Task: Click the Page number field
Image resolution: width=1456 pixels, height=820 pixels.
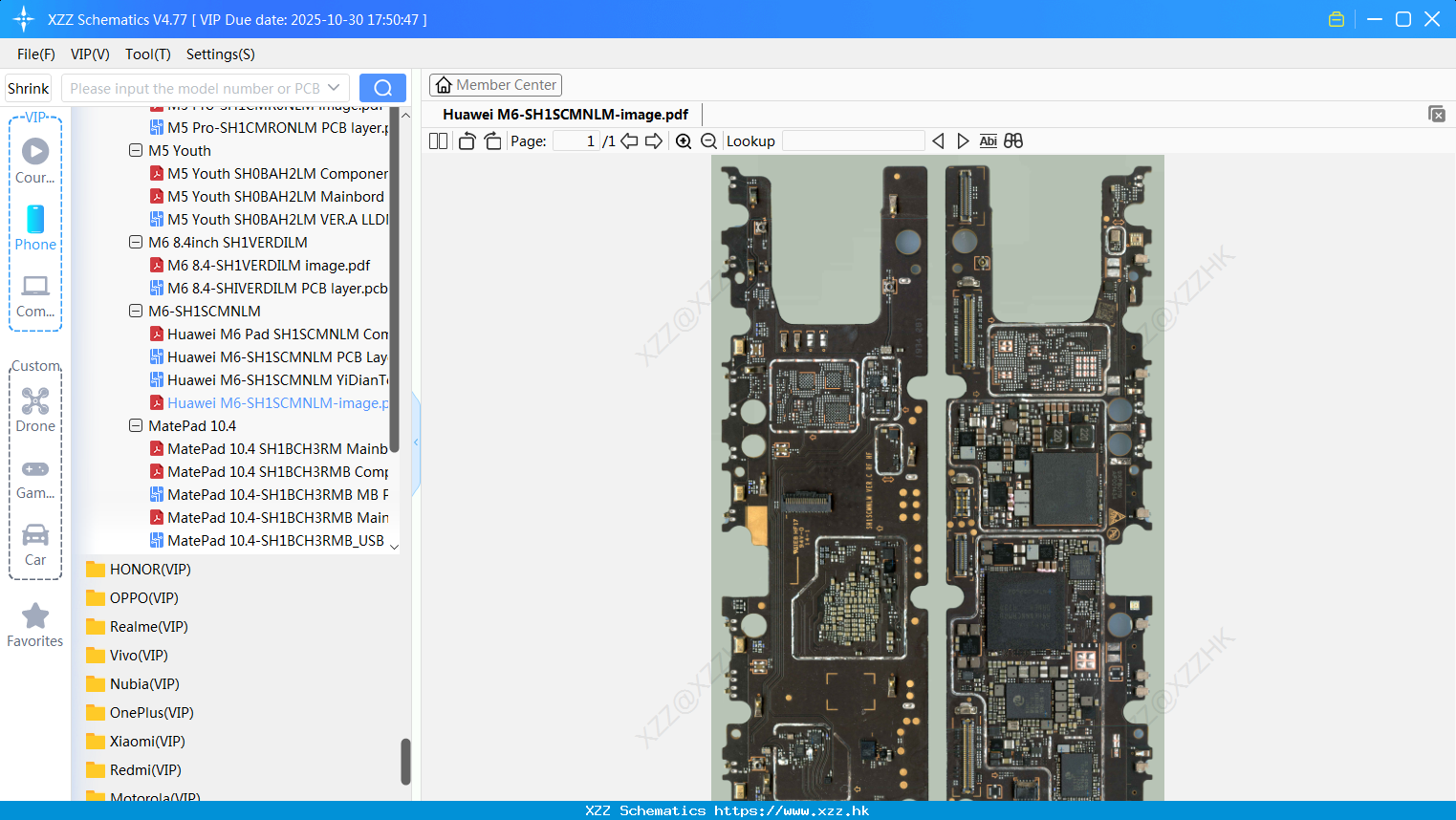Action: point(576,140)
